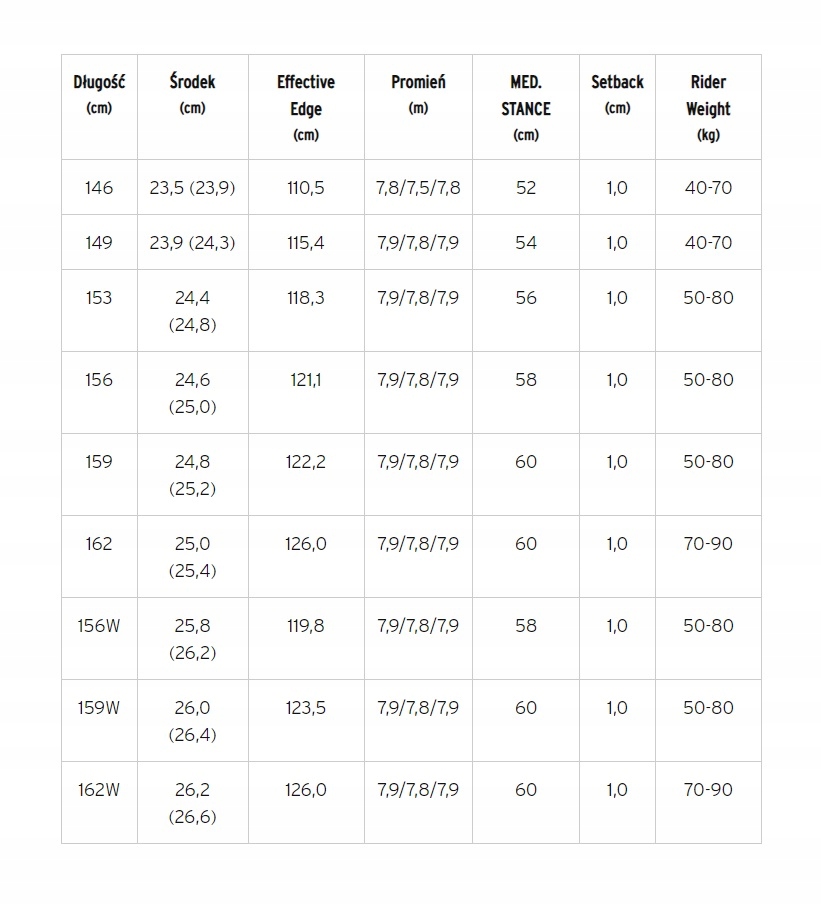
Task: Select the Effective Edge column header
Action: 306,108
